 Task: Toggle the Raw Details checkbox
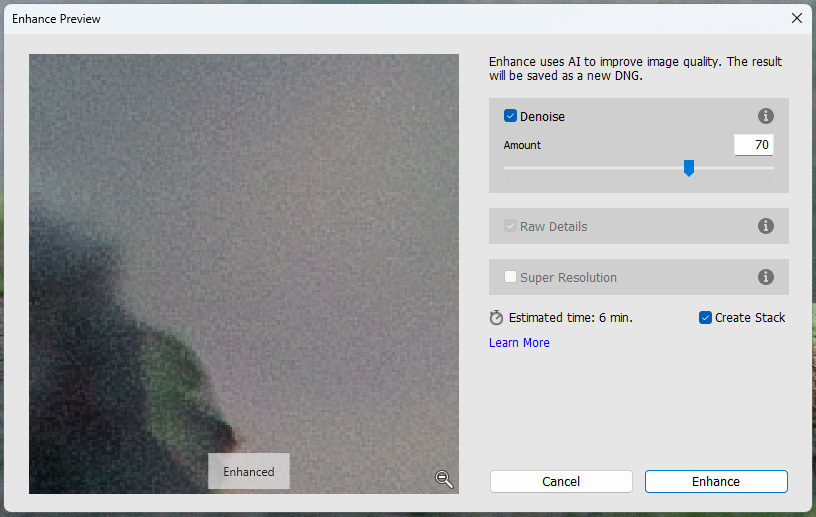510,226
